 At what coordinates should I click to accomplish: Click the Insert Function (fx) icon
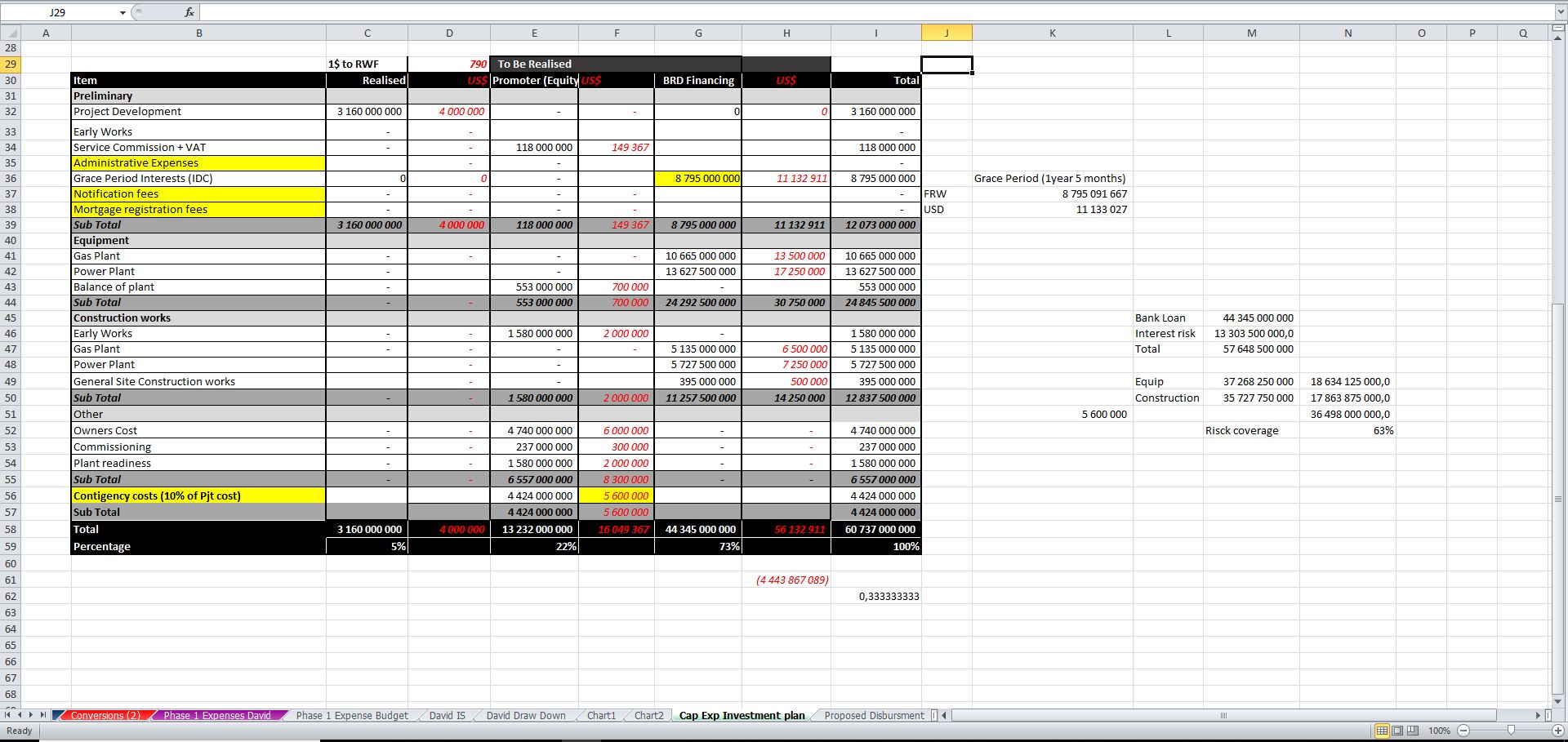(x=189, y=12)
